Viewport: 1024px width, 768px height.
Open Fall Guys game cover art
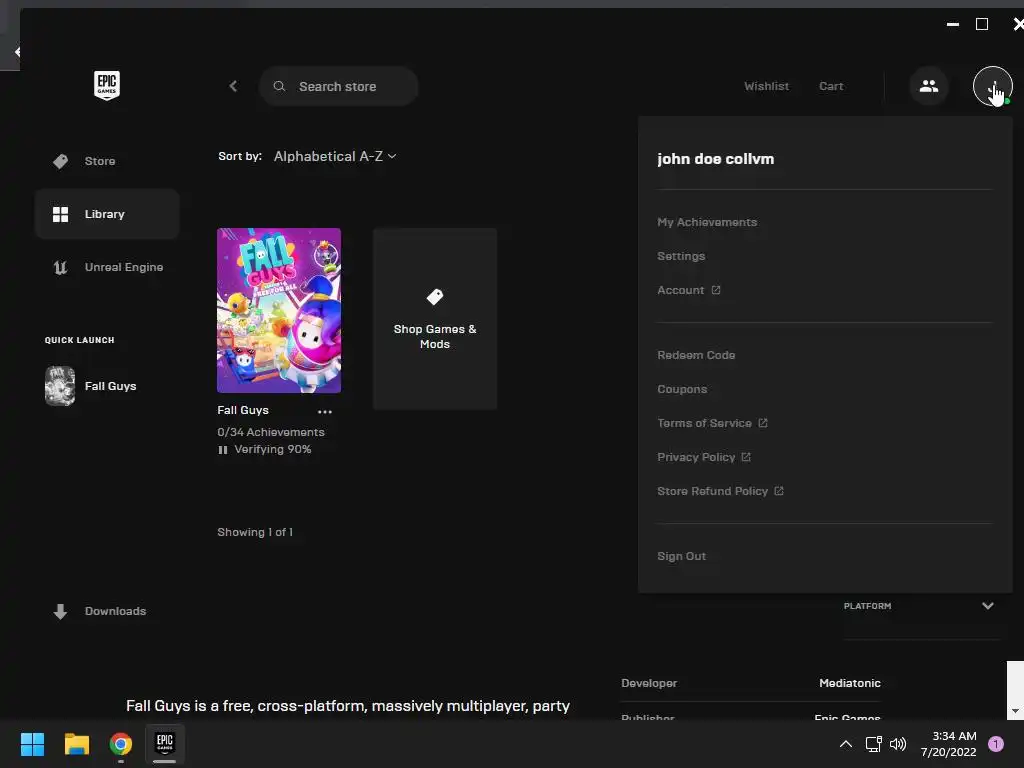[279, 310]
